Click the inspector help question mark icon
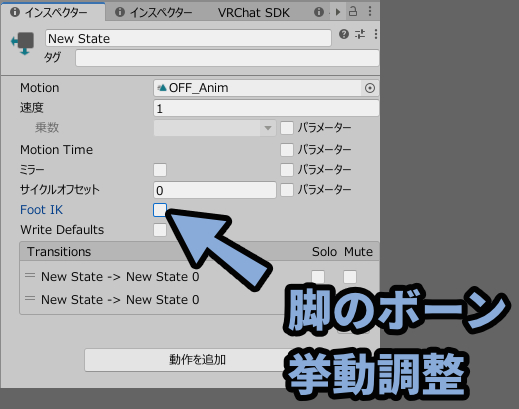The height and width of the screenshot is (409, 519). (x=344, y=34)
